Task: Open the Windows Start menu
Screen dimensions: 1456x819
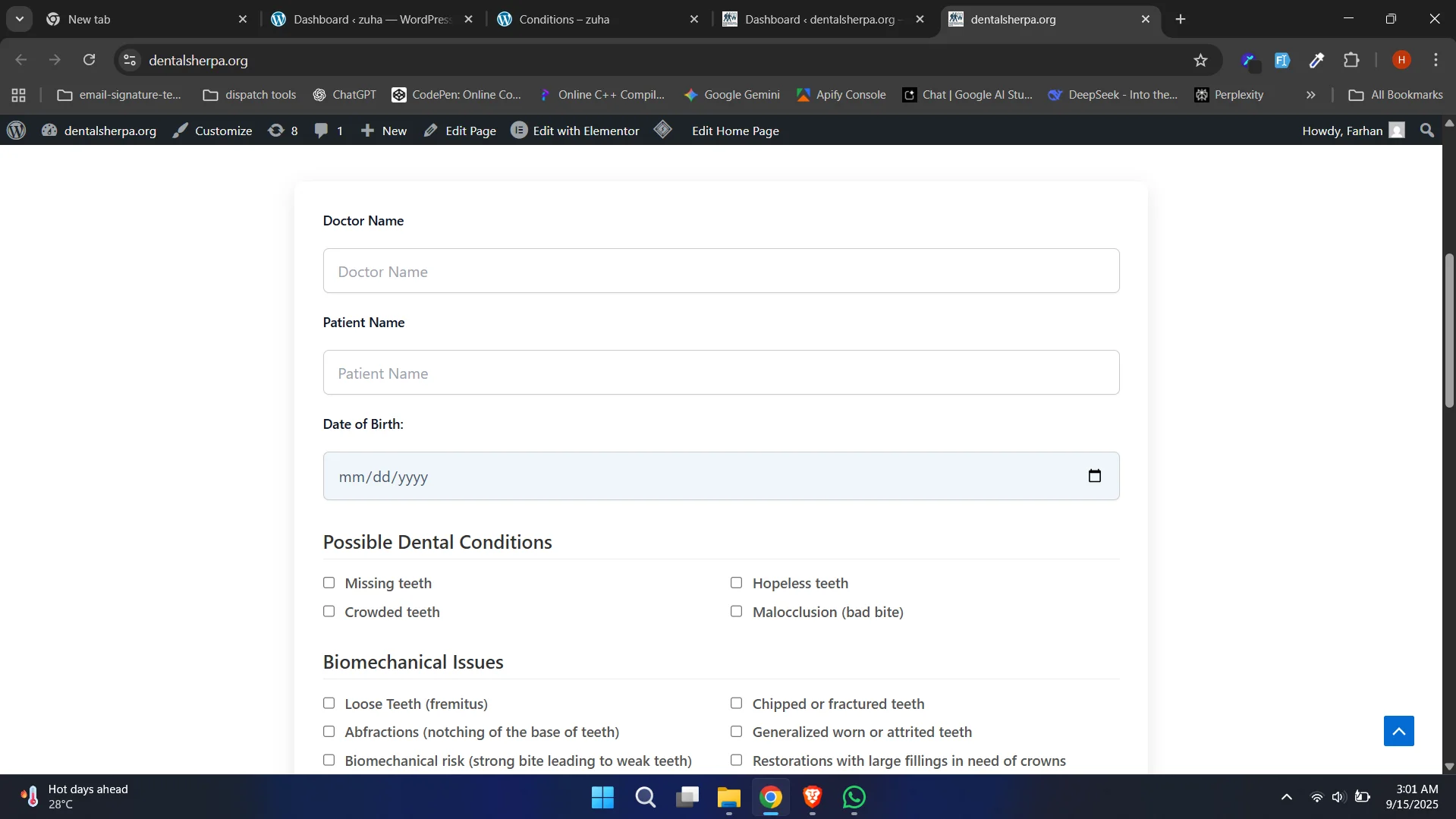Action: pyautogui.click(x=602, y=797)
